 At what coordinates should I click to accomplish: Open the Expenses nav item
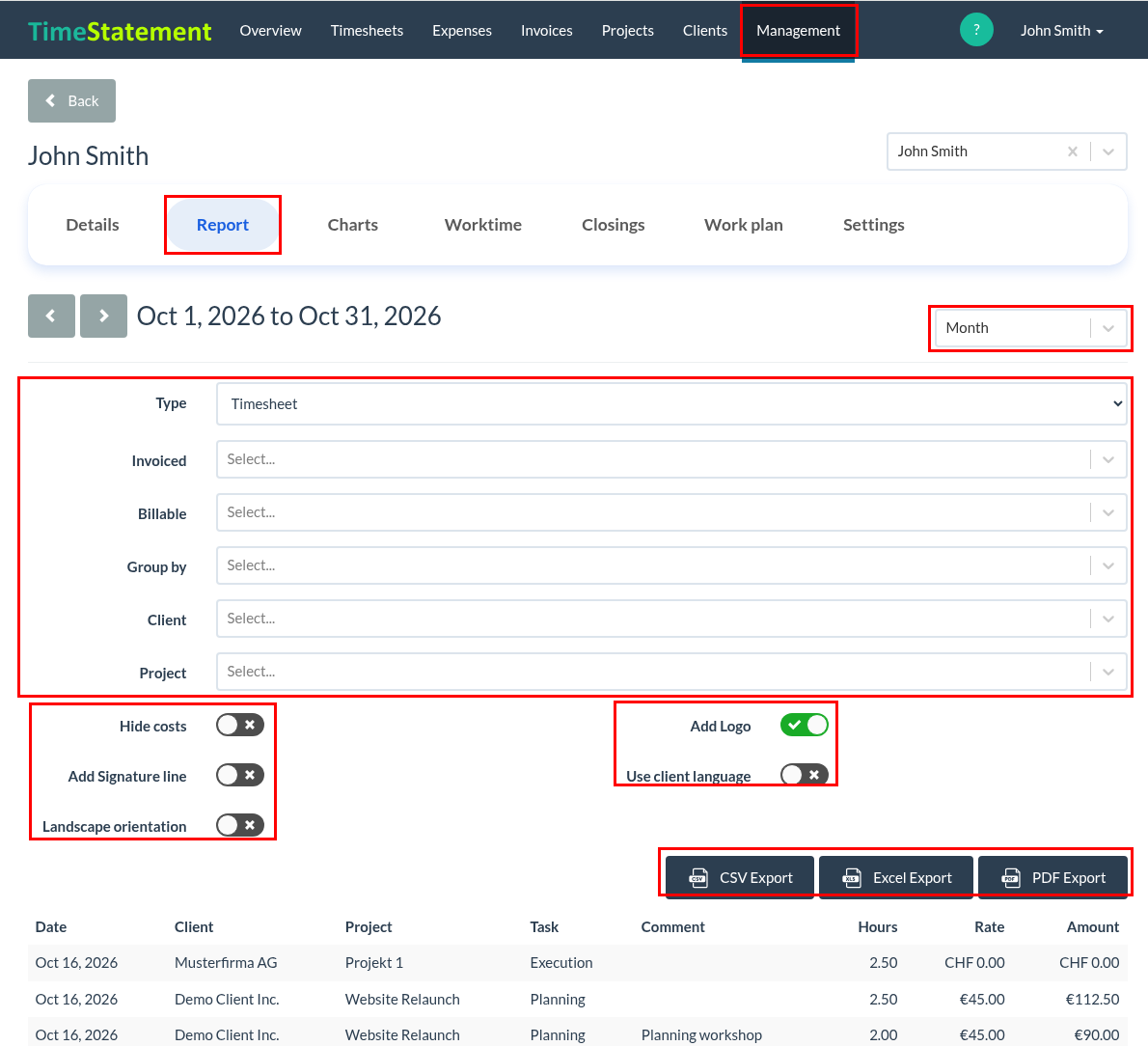[462, 31]
